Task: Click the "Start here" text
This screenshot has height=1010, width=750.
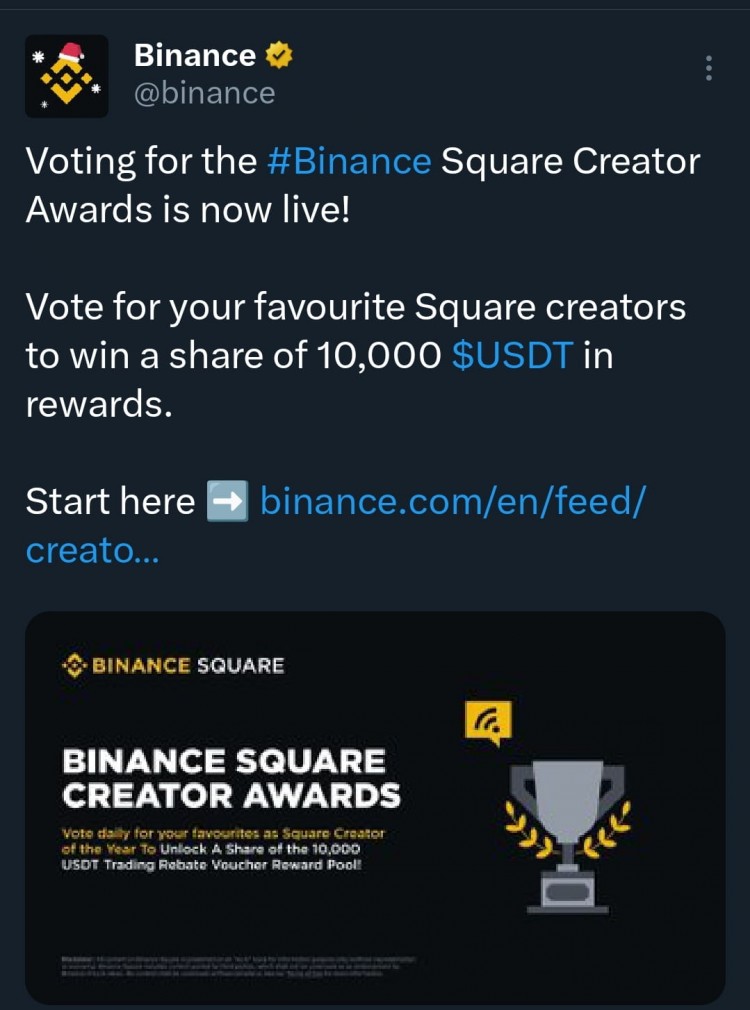Action: click(x=110, y=501)
